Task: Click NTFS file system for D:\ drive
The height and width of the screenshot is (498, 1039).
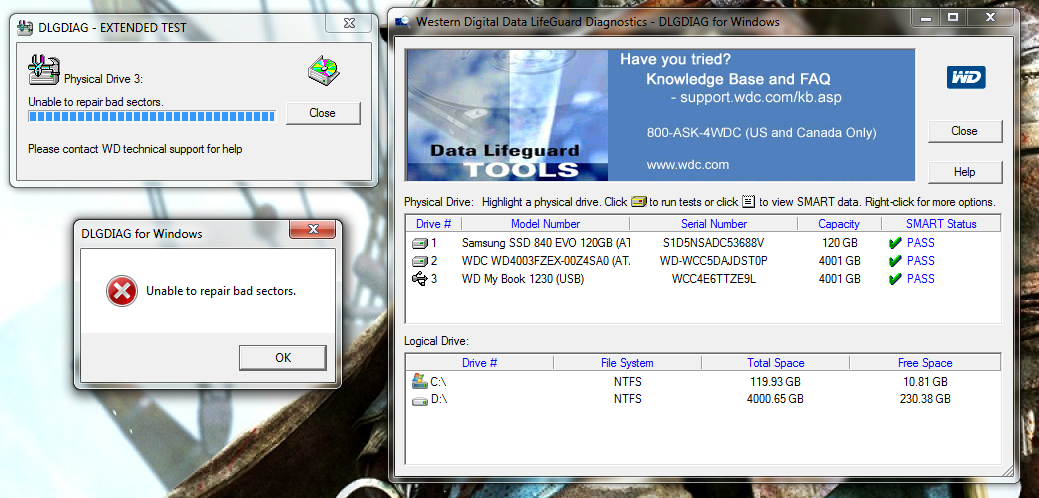Action: pos(628,400)
